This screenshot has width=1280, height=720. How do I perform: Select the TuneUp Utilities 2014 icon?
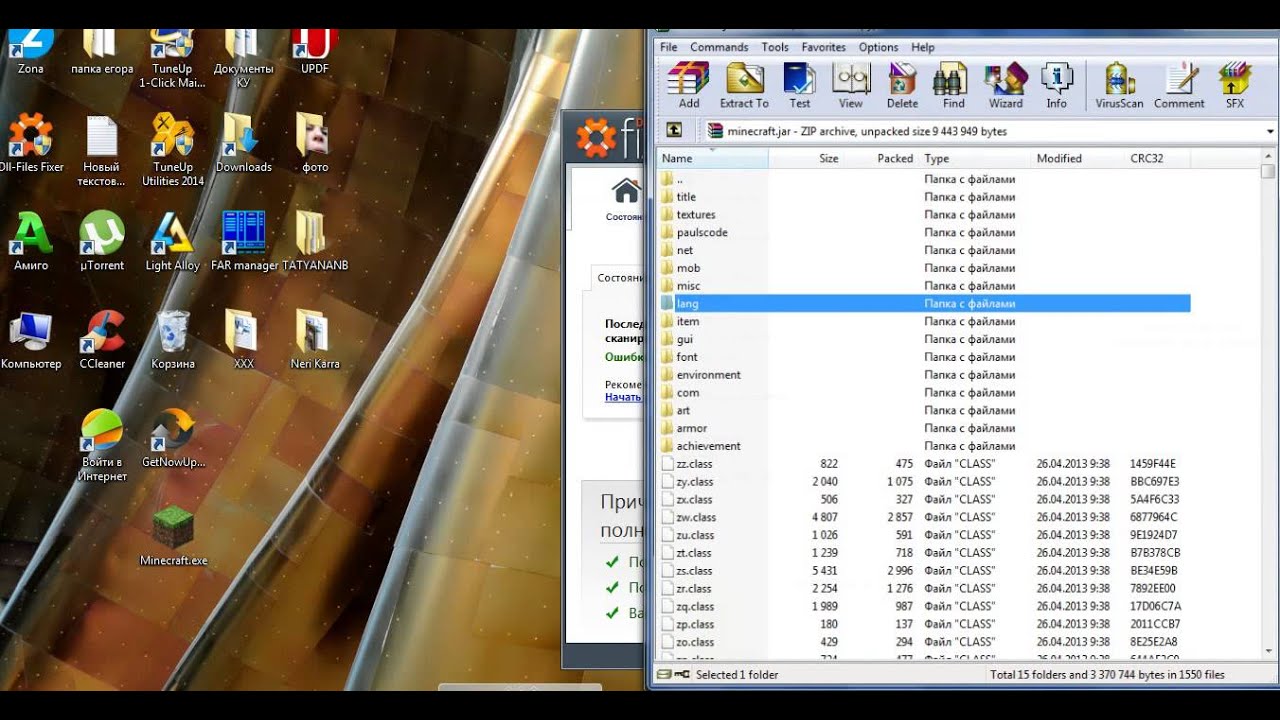pyautogui.click(x=173, y=149)
